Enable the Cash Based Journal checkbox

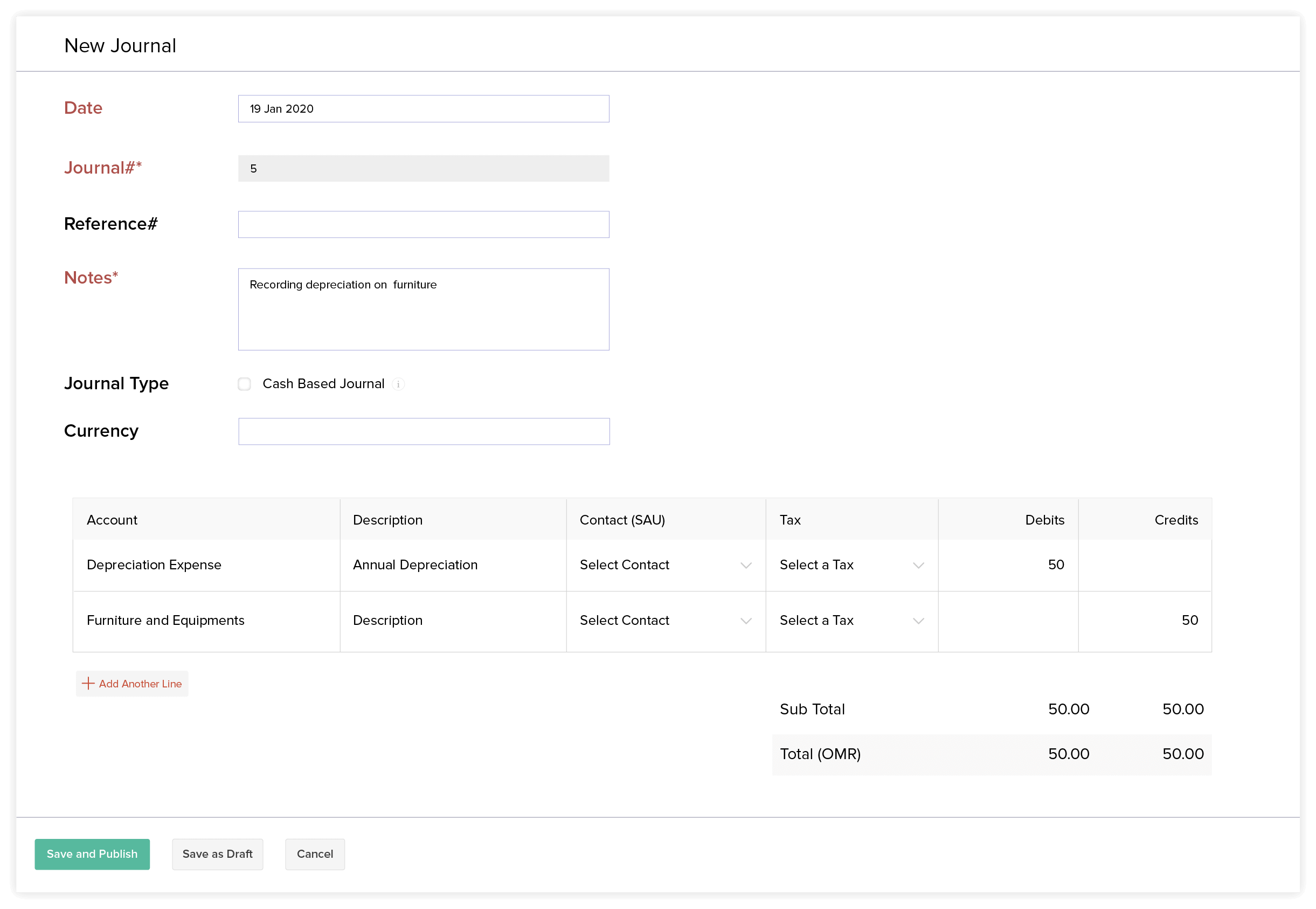pos(244,384)
